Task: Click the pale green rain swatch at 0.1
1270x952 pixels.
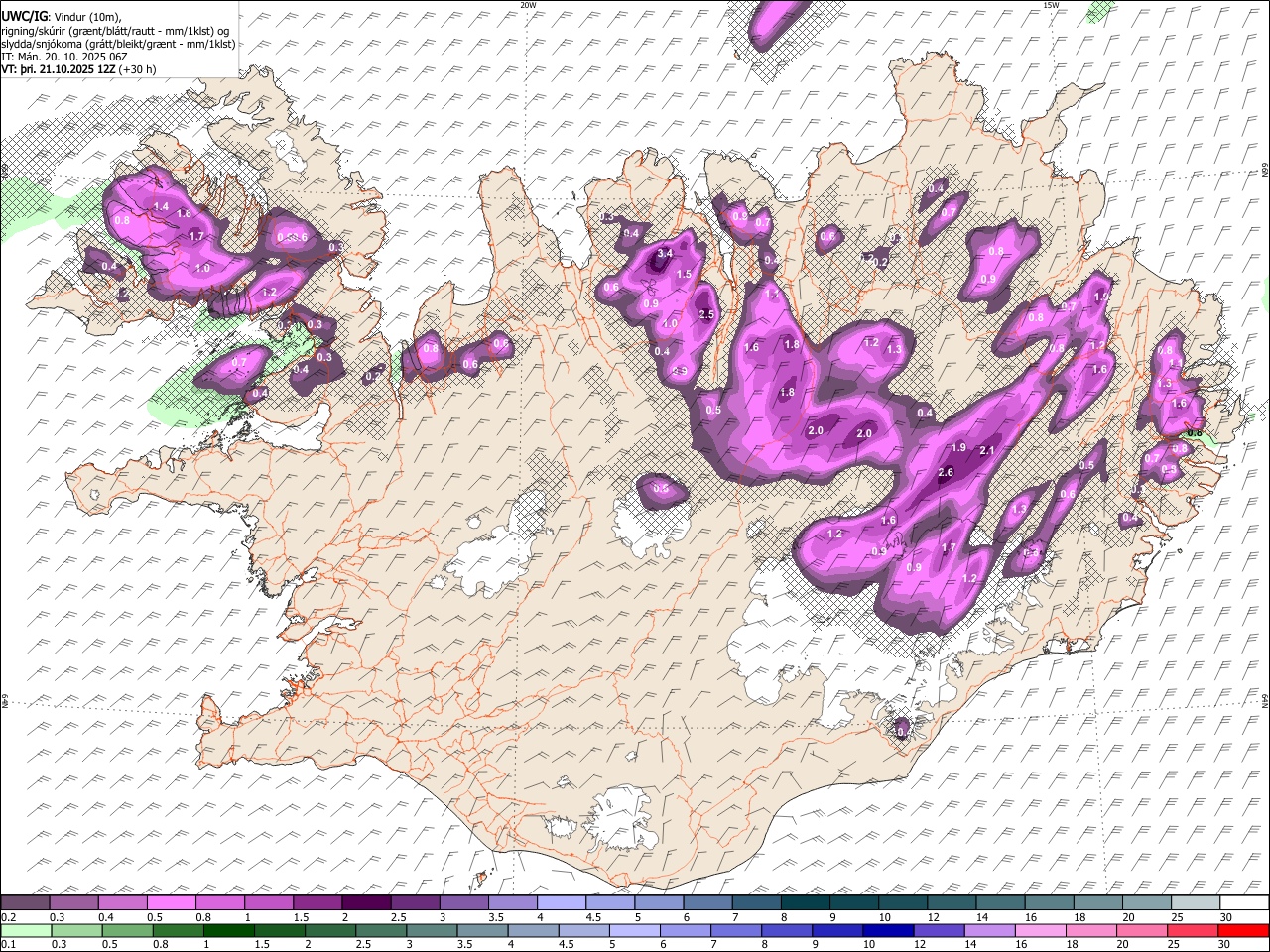Action: (26, 930)
